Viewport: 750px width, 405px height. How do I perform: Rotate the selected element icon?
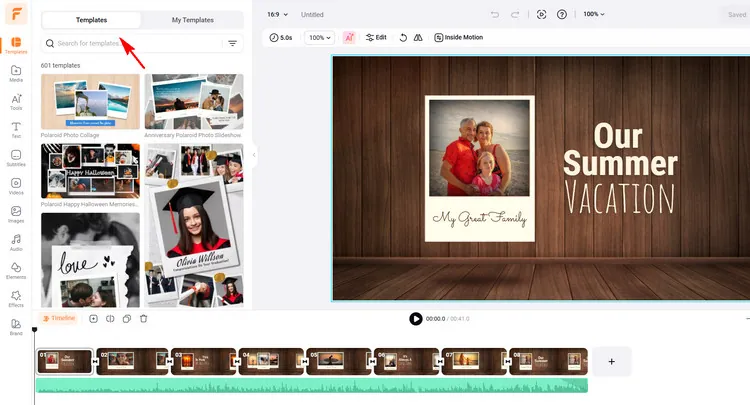point(403,37)
